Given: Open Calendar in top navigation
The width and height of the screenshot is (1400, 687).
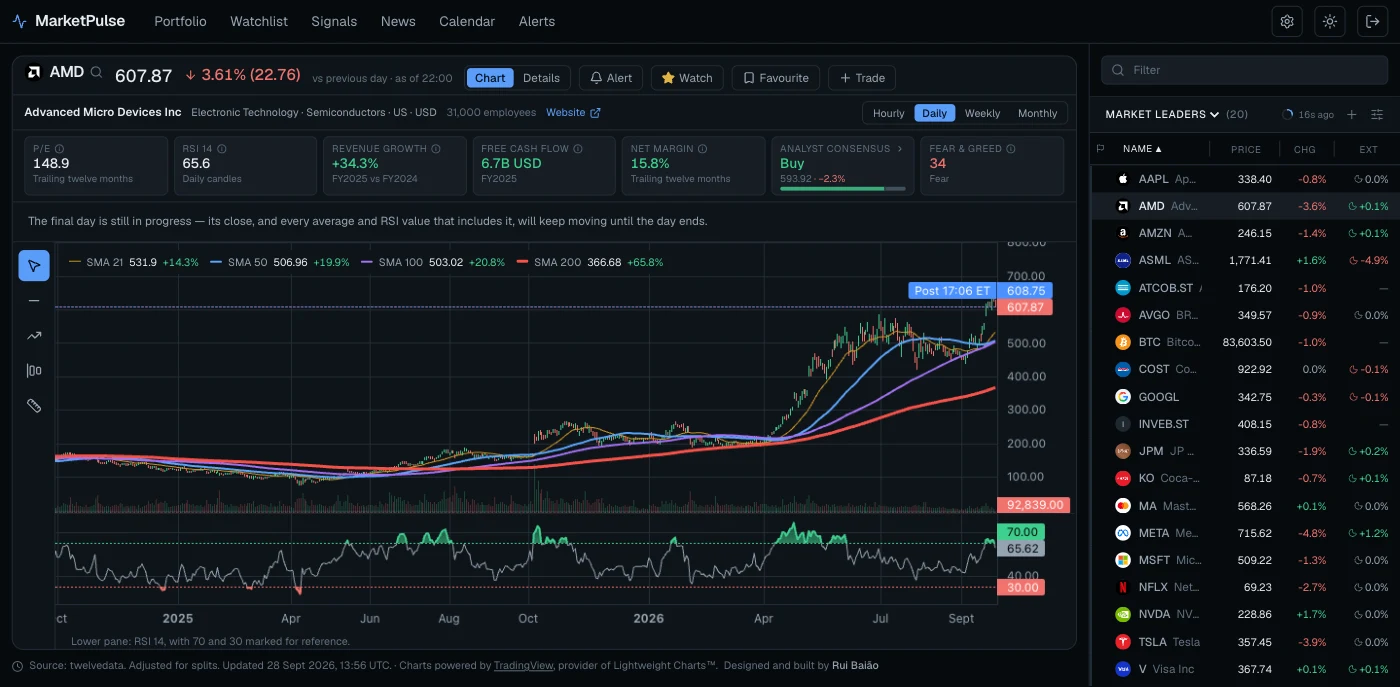Looking at the screenshot, I should [x=467, y=21].
